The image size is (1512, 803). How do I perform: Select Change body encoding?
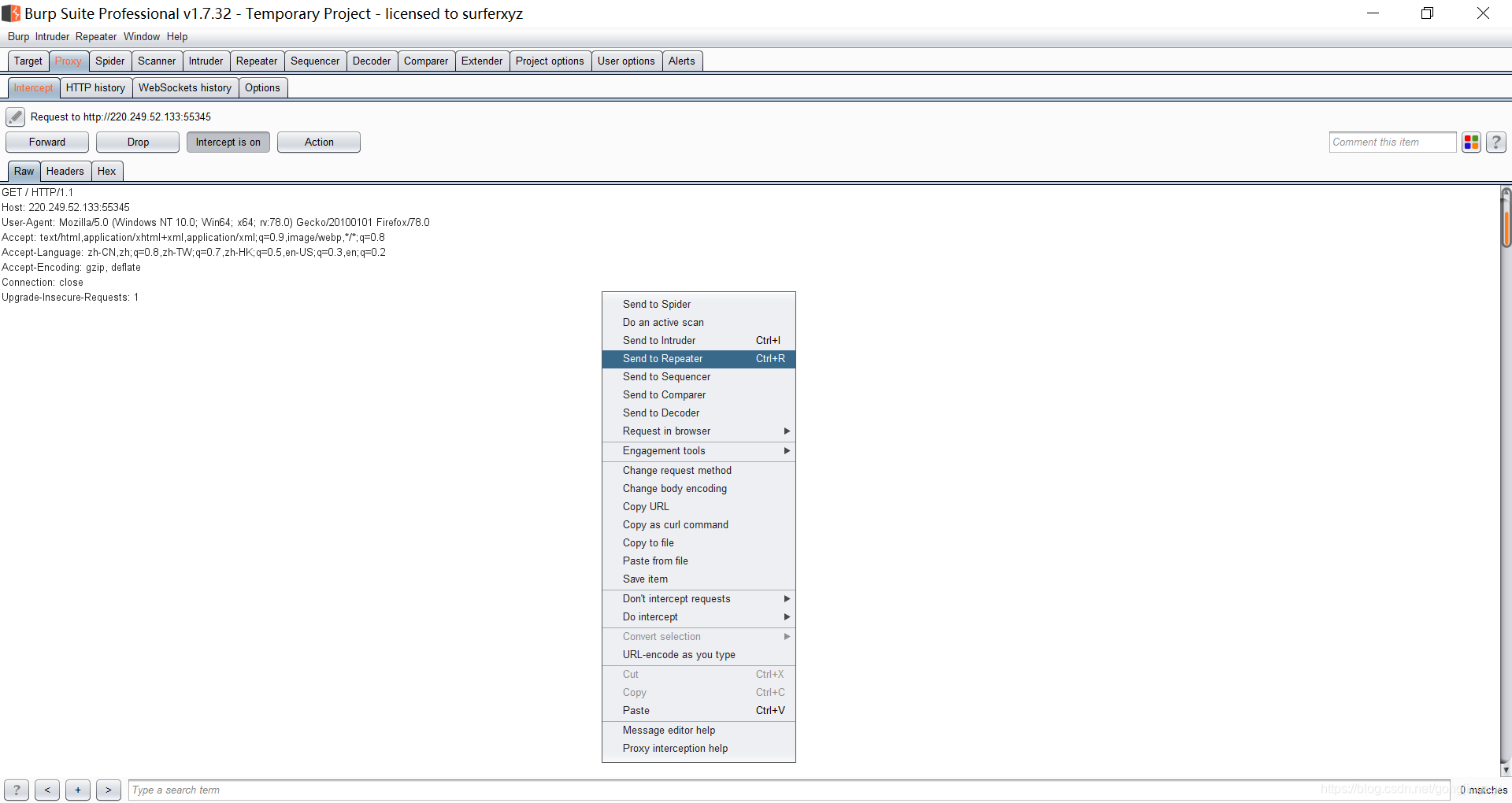[699, 489]
